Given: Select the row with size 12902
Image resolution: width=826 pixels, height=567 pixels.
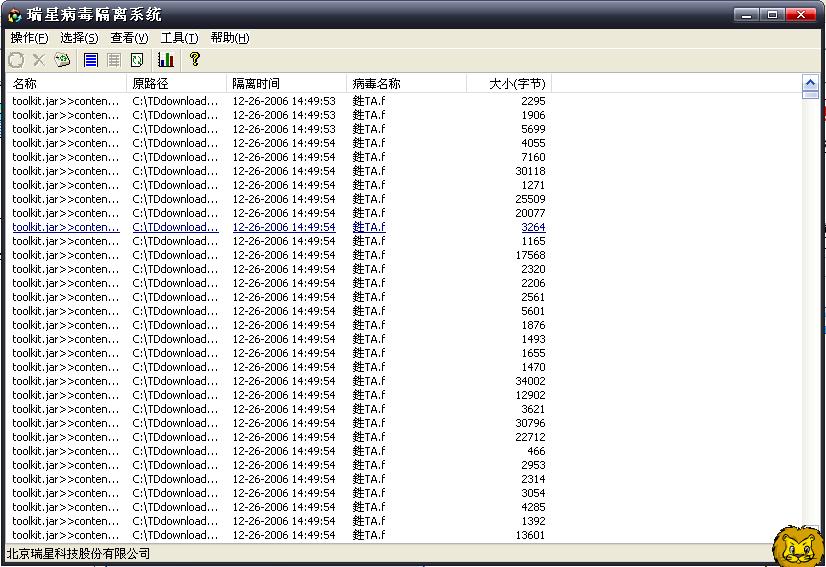Looking at the screenshot, I should (279, 395).
